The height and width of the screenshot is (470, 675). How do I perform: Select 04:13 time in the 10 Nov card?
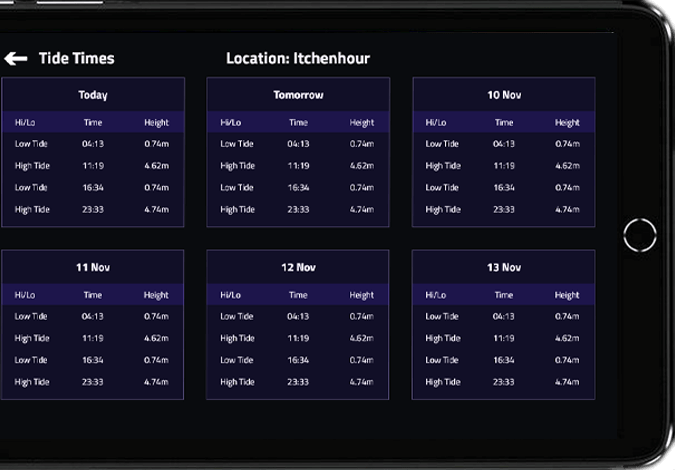[x=504, y=144]
